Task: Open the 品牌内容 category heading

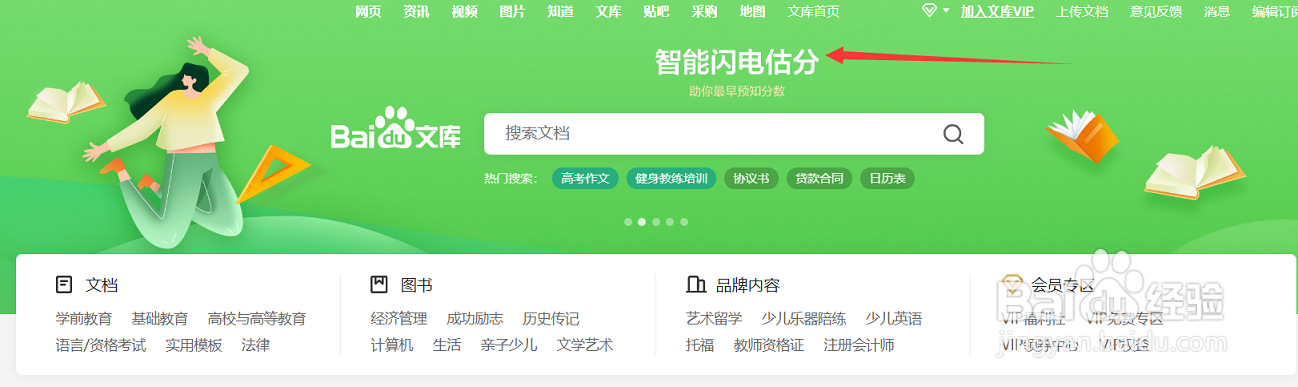Action: point(748,285)
